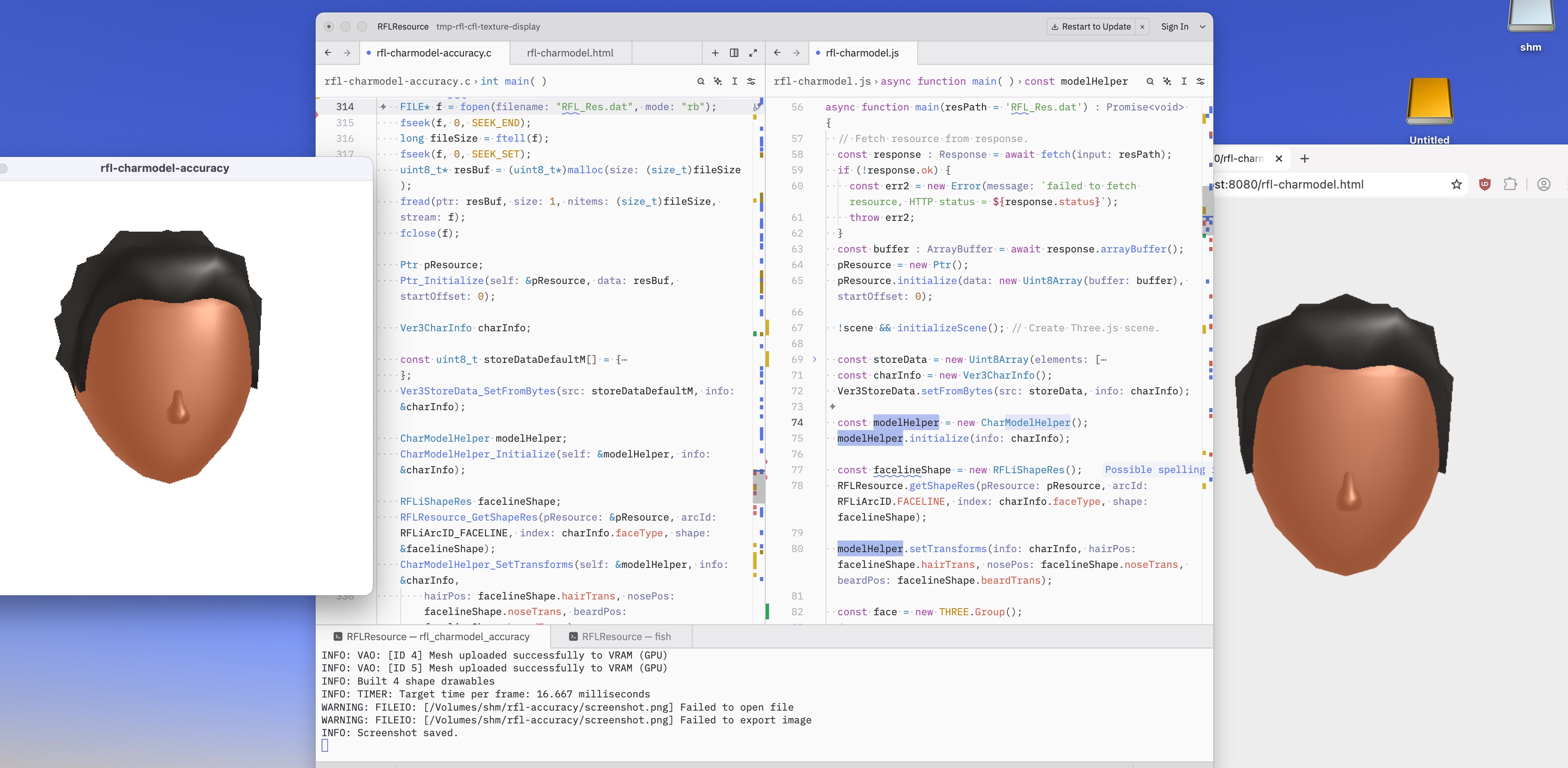Viewport: 1568px width, 768px height.
Task: Select the RFLResource — fish terminal tab
Action: [x=620, y=636]
